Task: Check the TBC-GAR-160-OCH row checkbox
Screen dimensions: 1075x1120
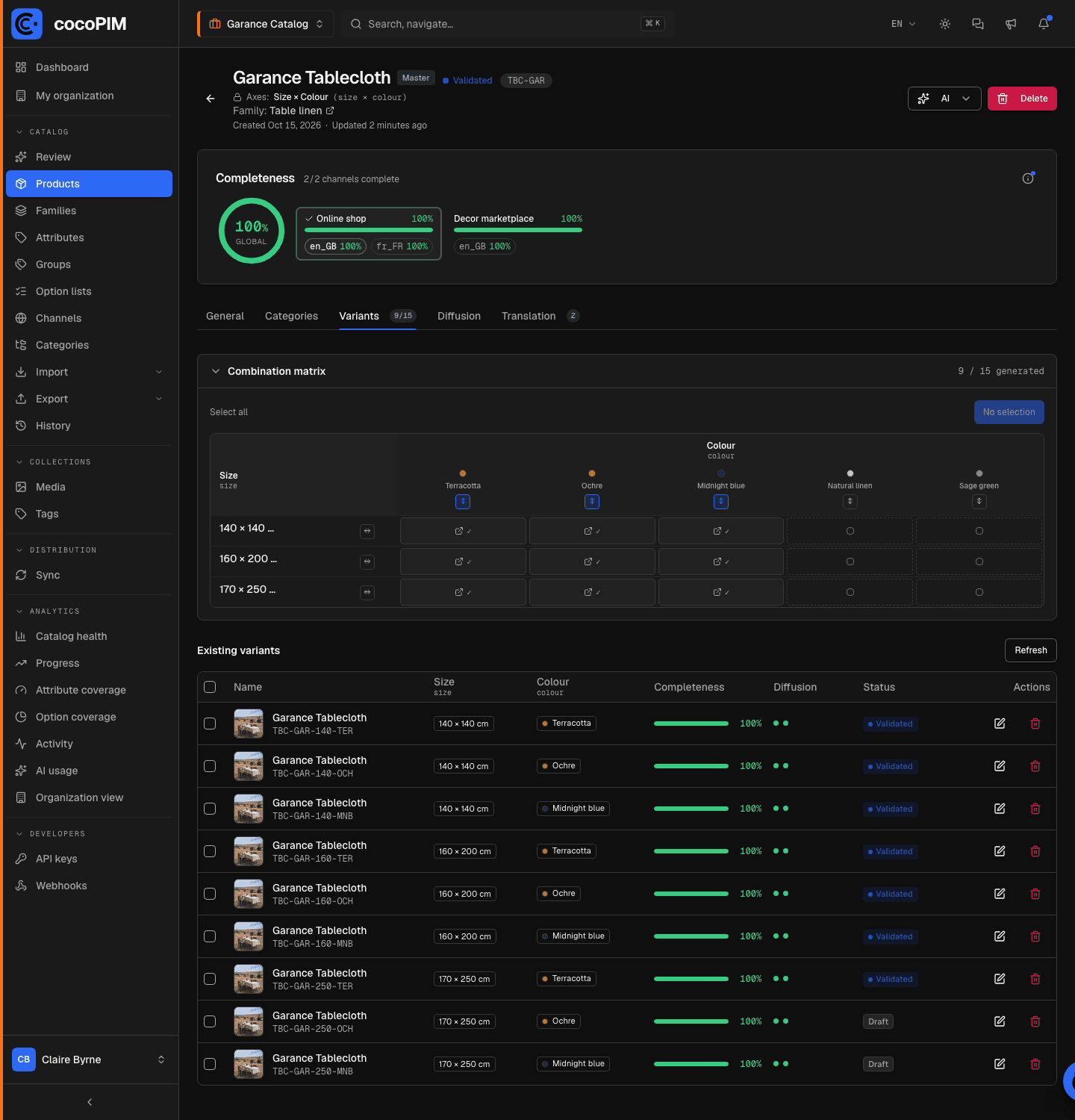Action: pyautogui.click(x=210, y=894)
